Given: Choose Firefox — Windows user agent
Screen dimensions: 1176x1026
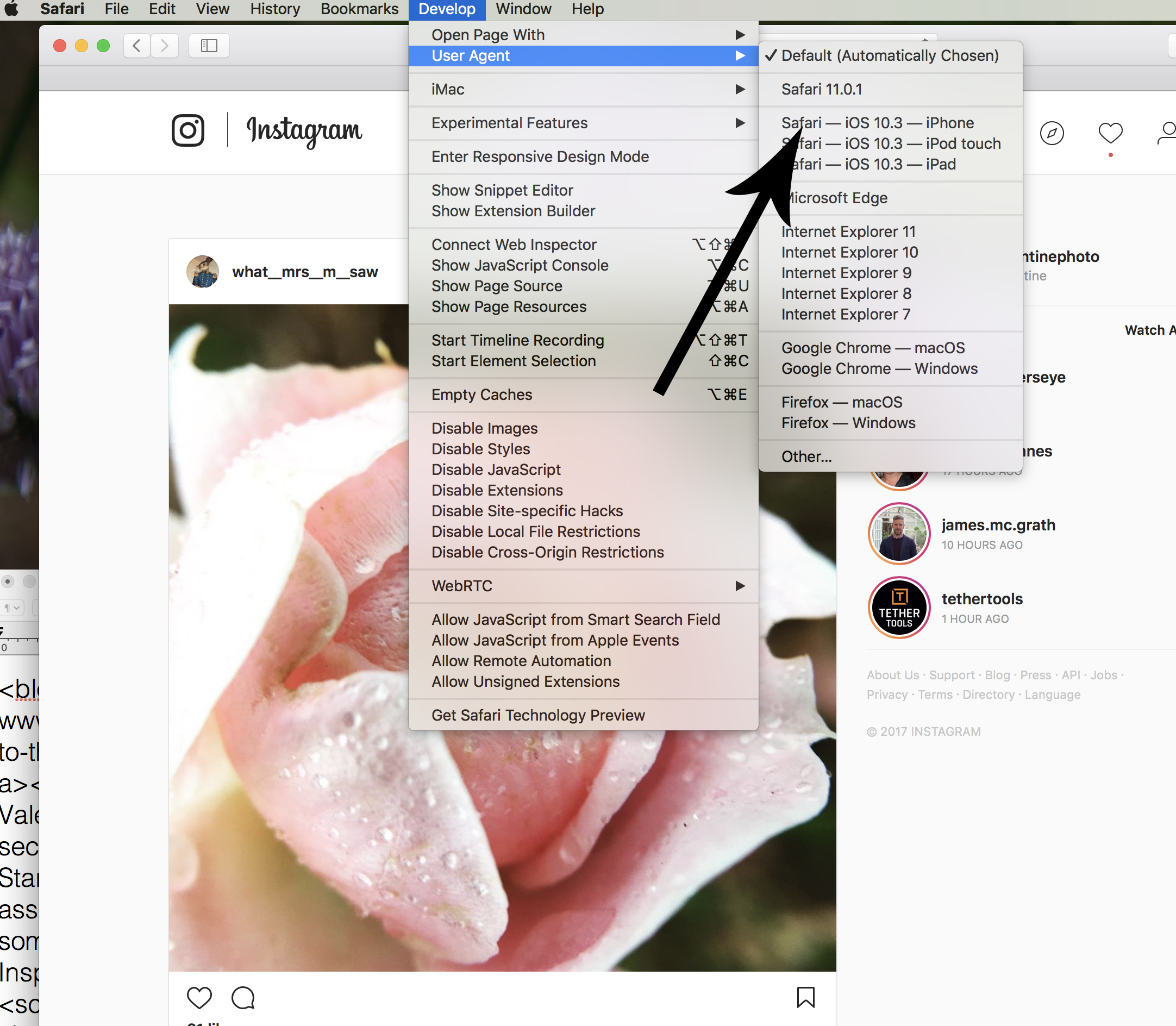Looking at the screenshot, I should coord(890,423).
